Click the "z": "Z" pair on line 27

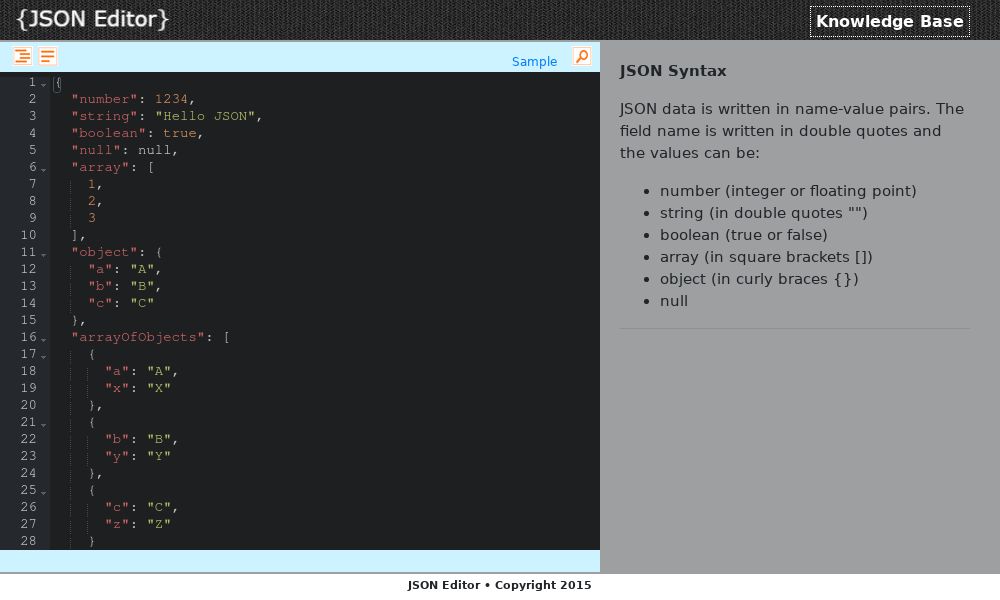click(x=135, y=524)
